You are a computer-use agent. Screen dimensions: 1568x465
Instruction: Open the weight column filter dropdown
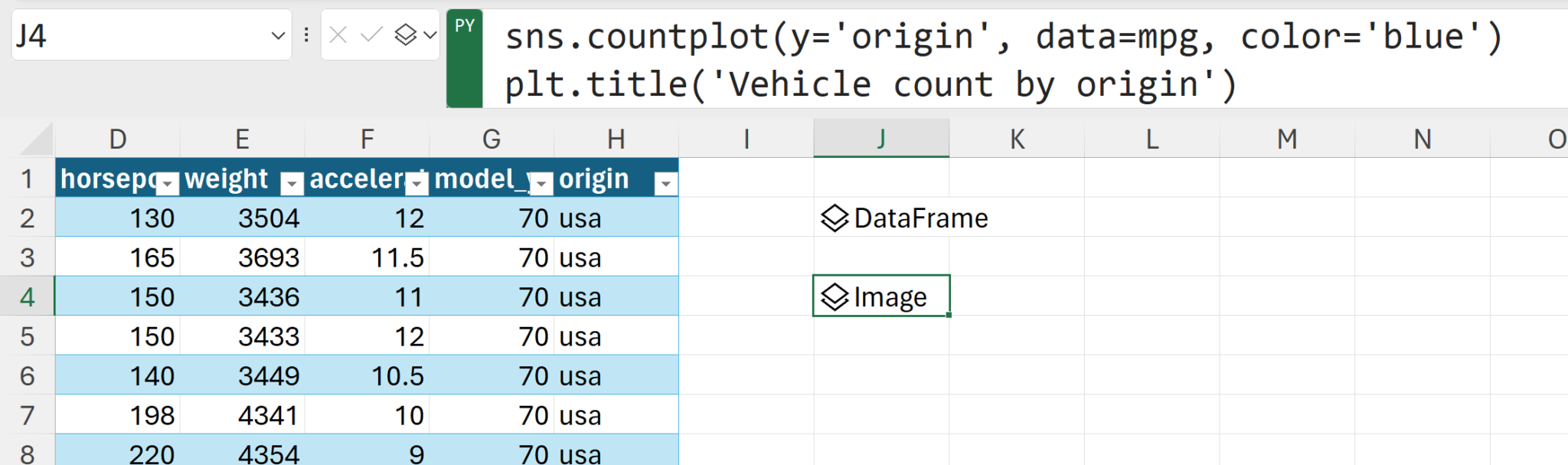pos(292,183)
